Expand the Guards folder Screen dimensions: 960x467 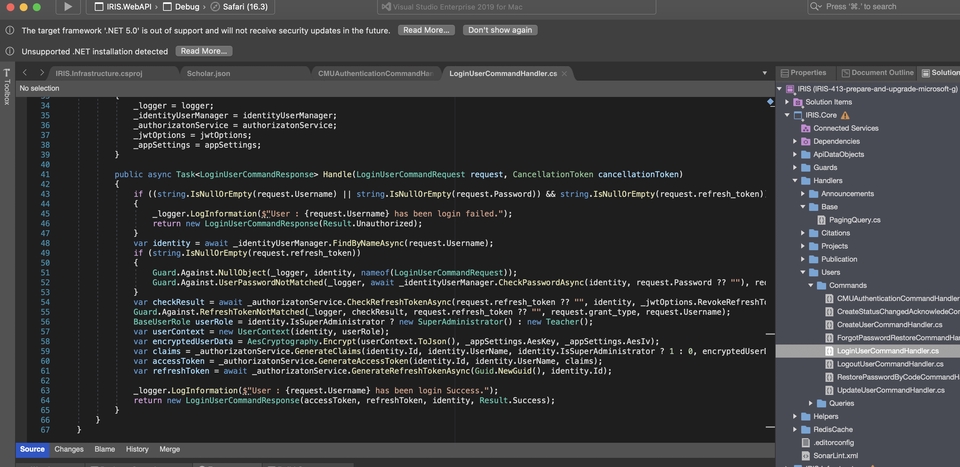tap(795, 168)
